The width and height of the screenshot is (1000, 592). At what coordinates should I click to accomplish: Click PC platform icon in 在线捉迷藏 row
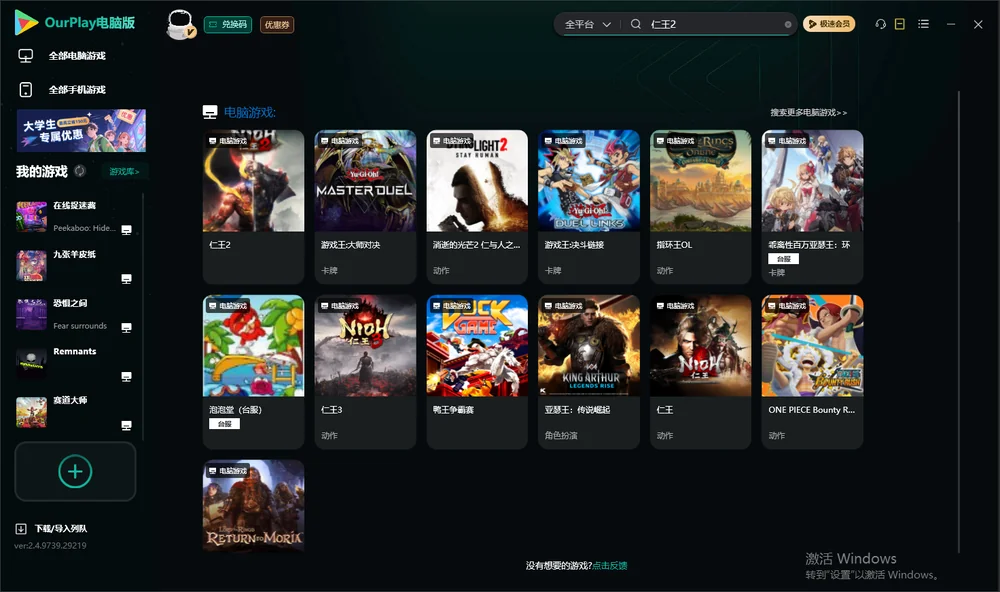point(126,230)
